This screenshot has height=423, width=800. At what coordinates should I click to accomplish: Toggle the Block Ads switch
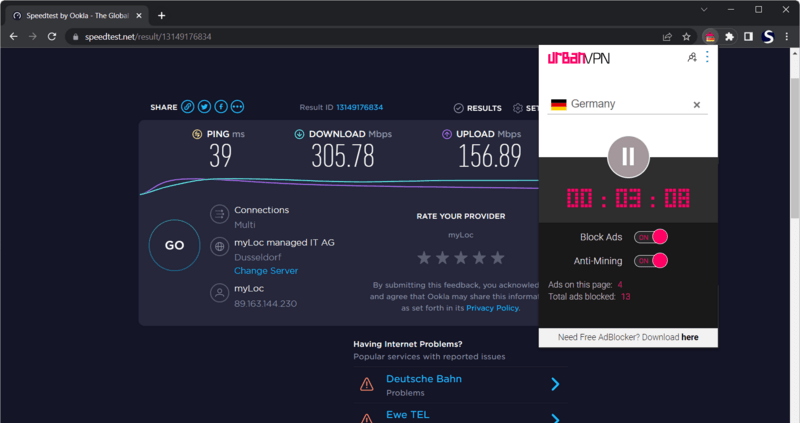pyautogui.click(x=651, y=237)
